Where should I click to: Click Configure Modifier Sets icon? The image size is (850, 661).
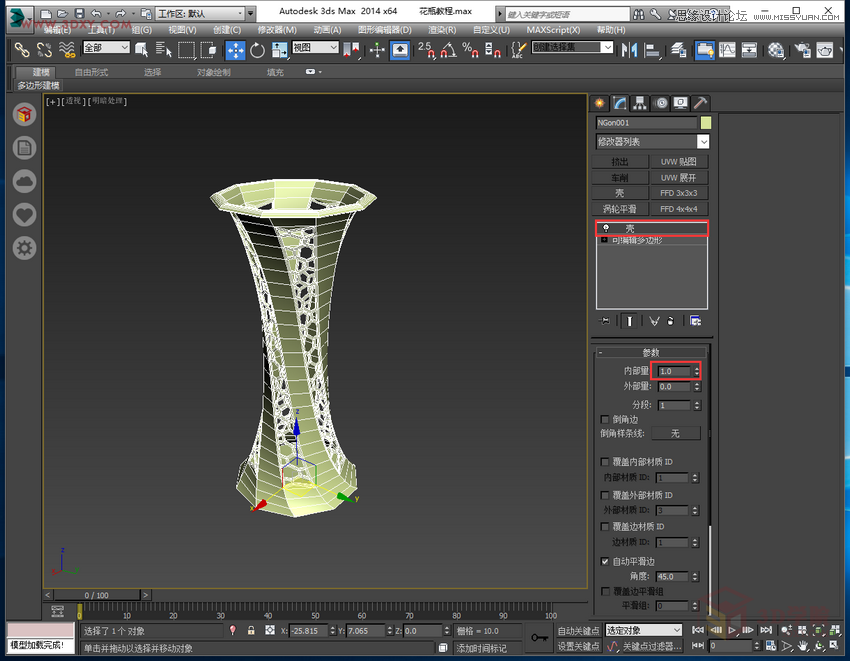[x=696, y=321]
